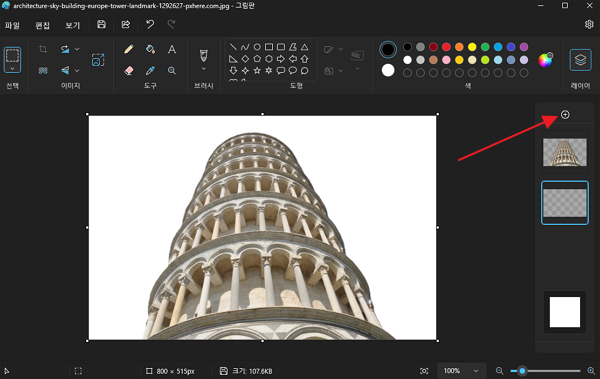Expand the selection tool options chevron

12,69
